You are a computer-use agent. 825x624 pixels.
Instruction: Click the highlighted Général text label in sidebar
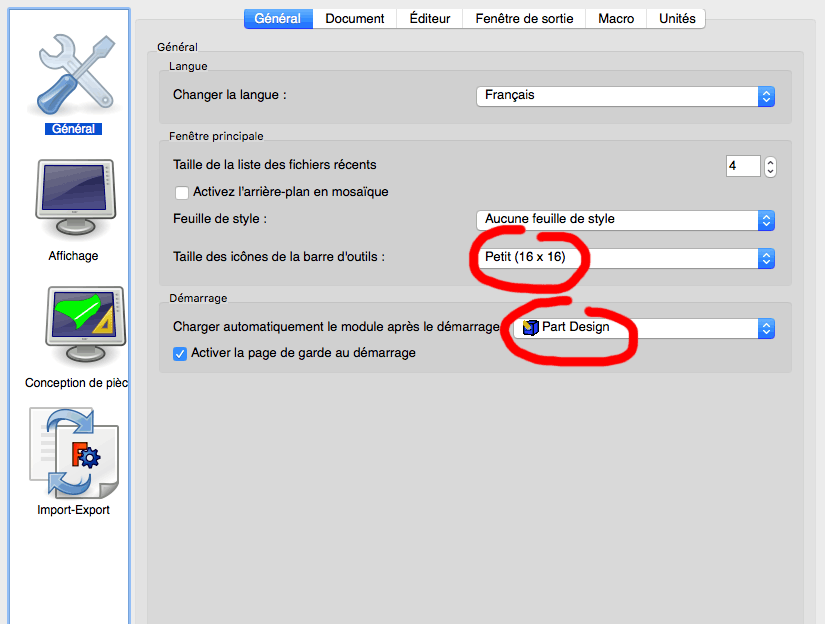(x=74, y=129)
